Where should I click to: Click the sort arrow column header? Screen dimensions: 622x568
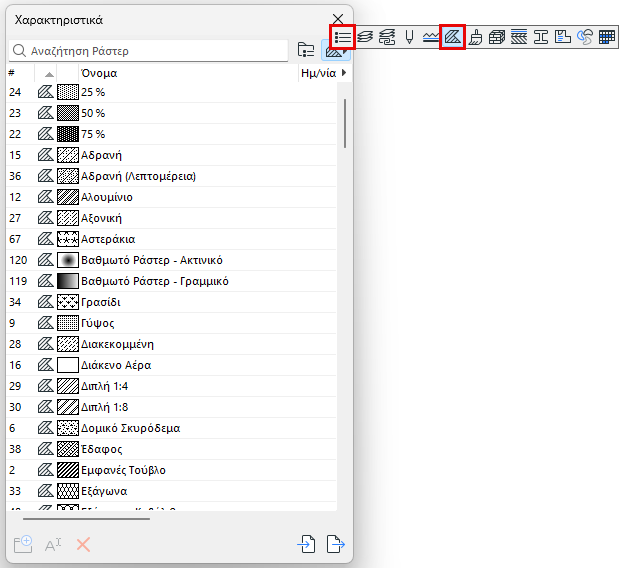(49, 74)
